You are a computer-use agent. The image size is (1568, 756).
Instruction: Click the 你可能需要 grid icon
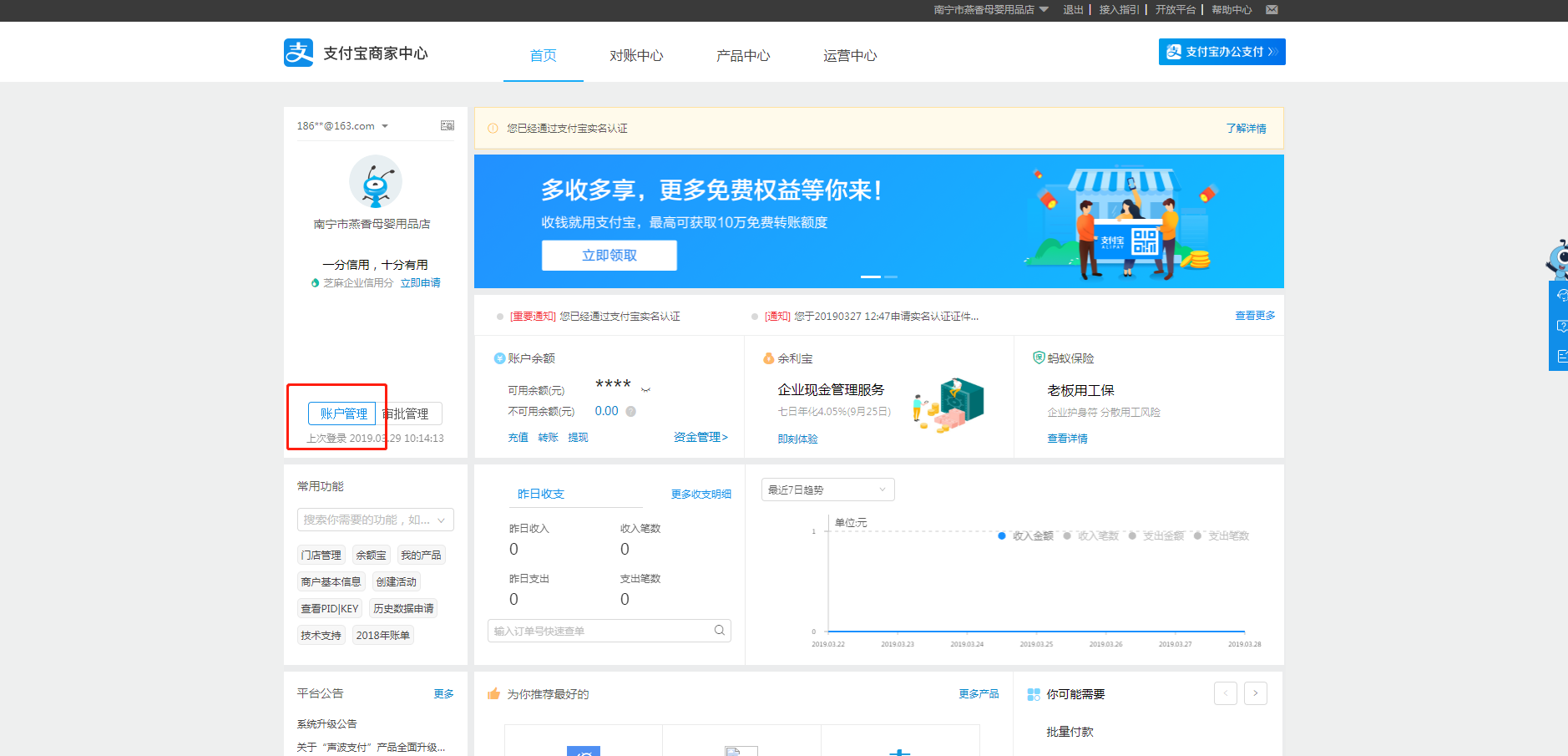[1034, 694]
